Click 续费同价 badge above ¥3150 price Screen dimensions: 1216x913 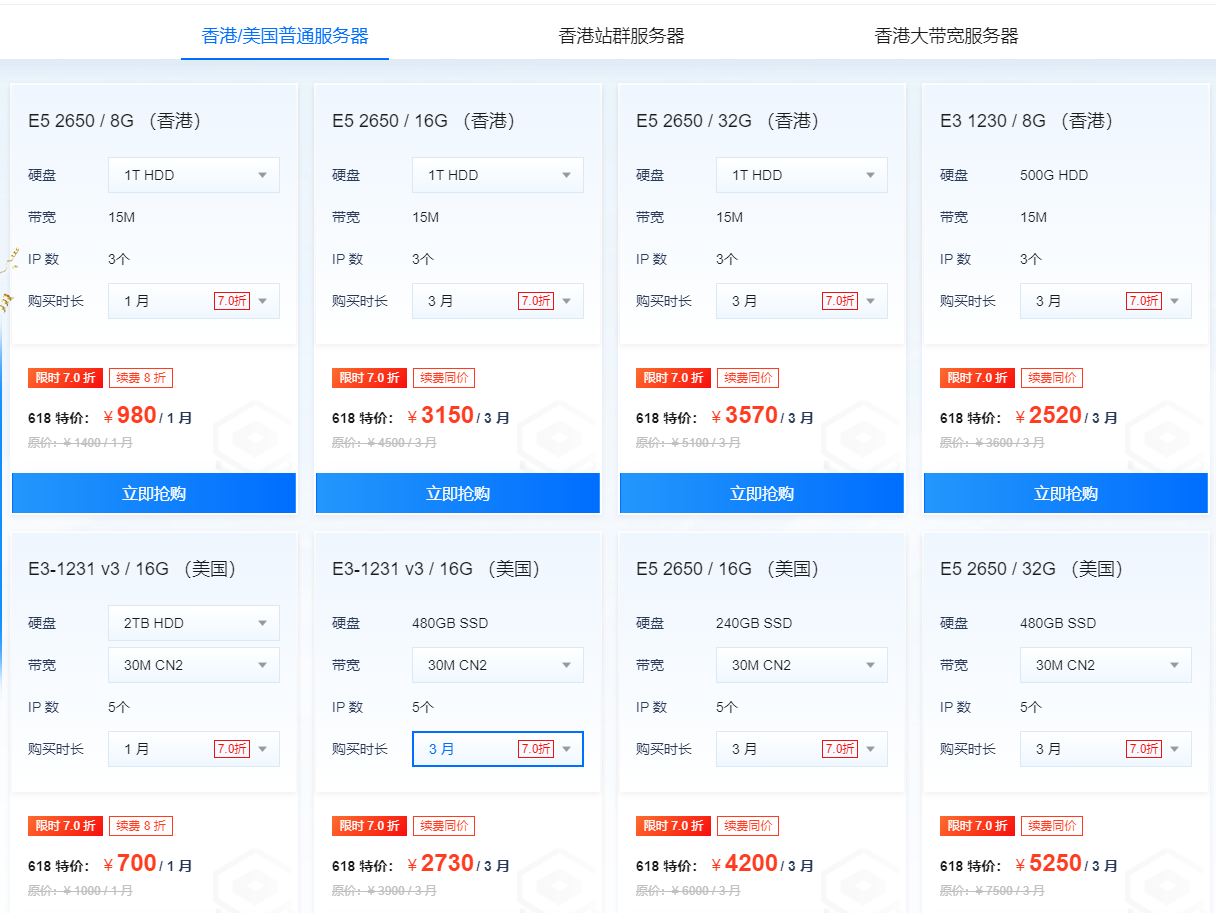point(444,378)
